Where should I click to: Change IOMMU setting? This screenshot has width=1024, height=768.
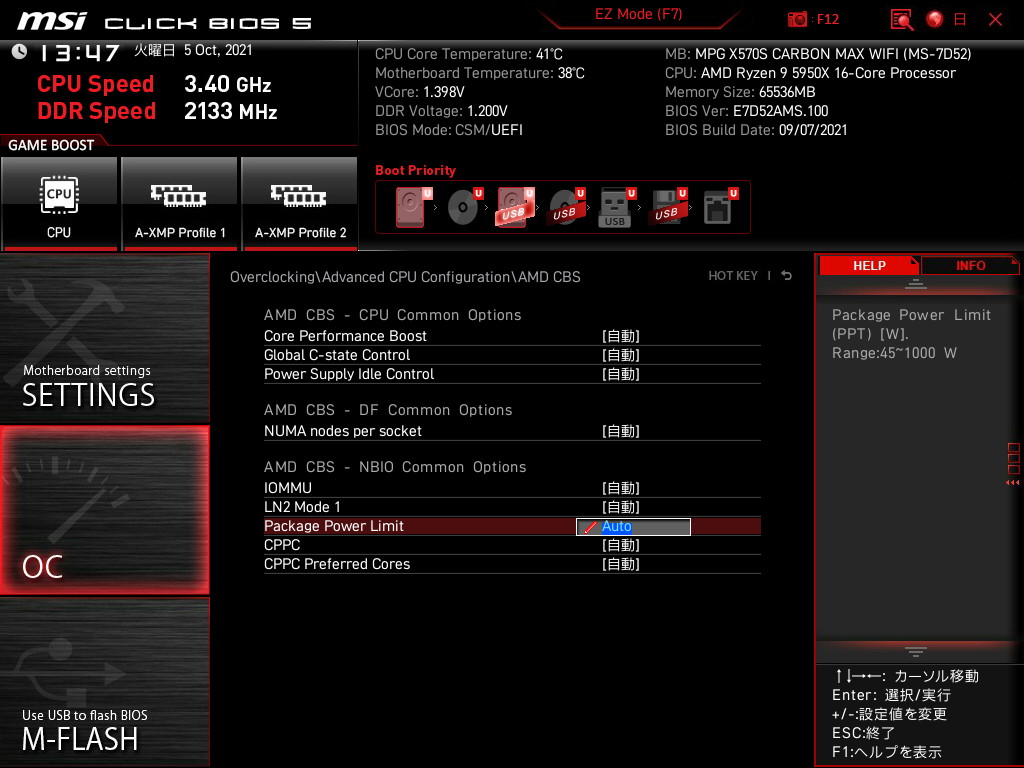512,488
